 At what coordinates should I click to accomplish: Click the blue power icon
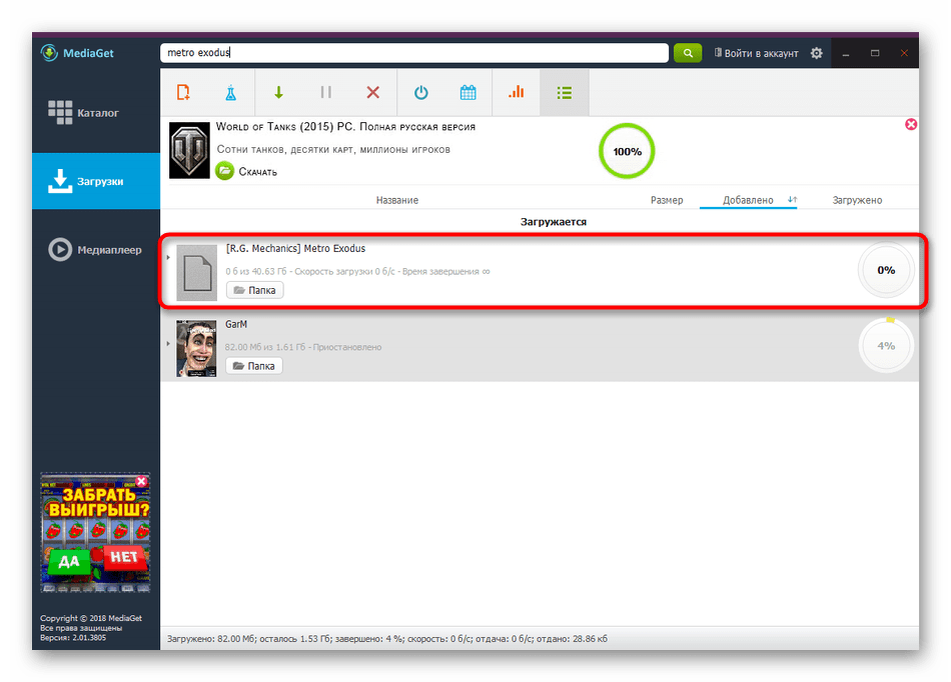point(421,92)
